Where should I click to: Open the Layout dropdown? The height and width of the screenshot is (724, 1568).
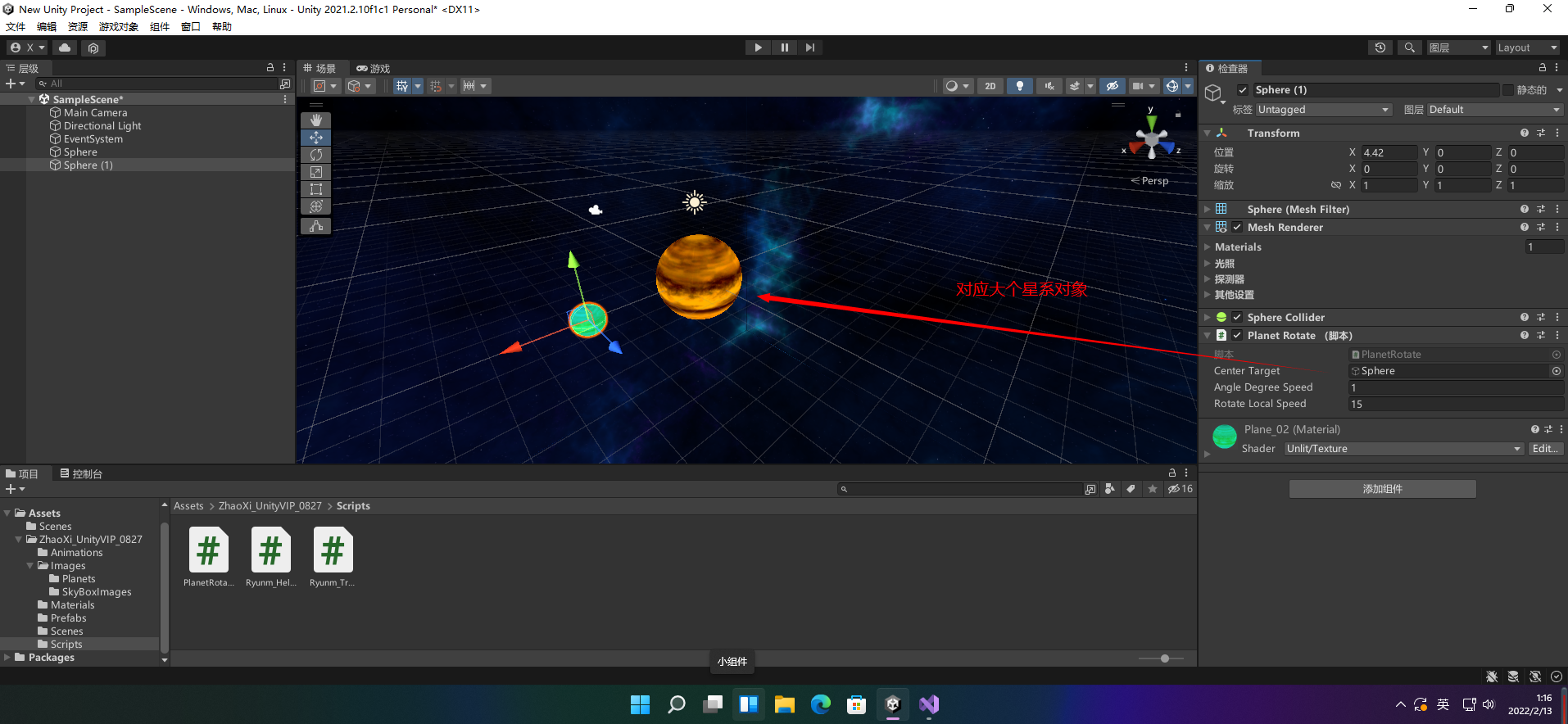click(1528, 48)
